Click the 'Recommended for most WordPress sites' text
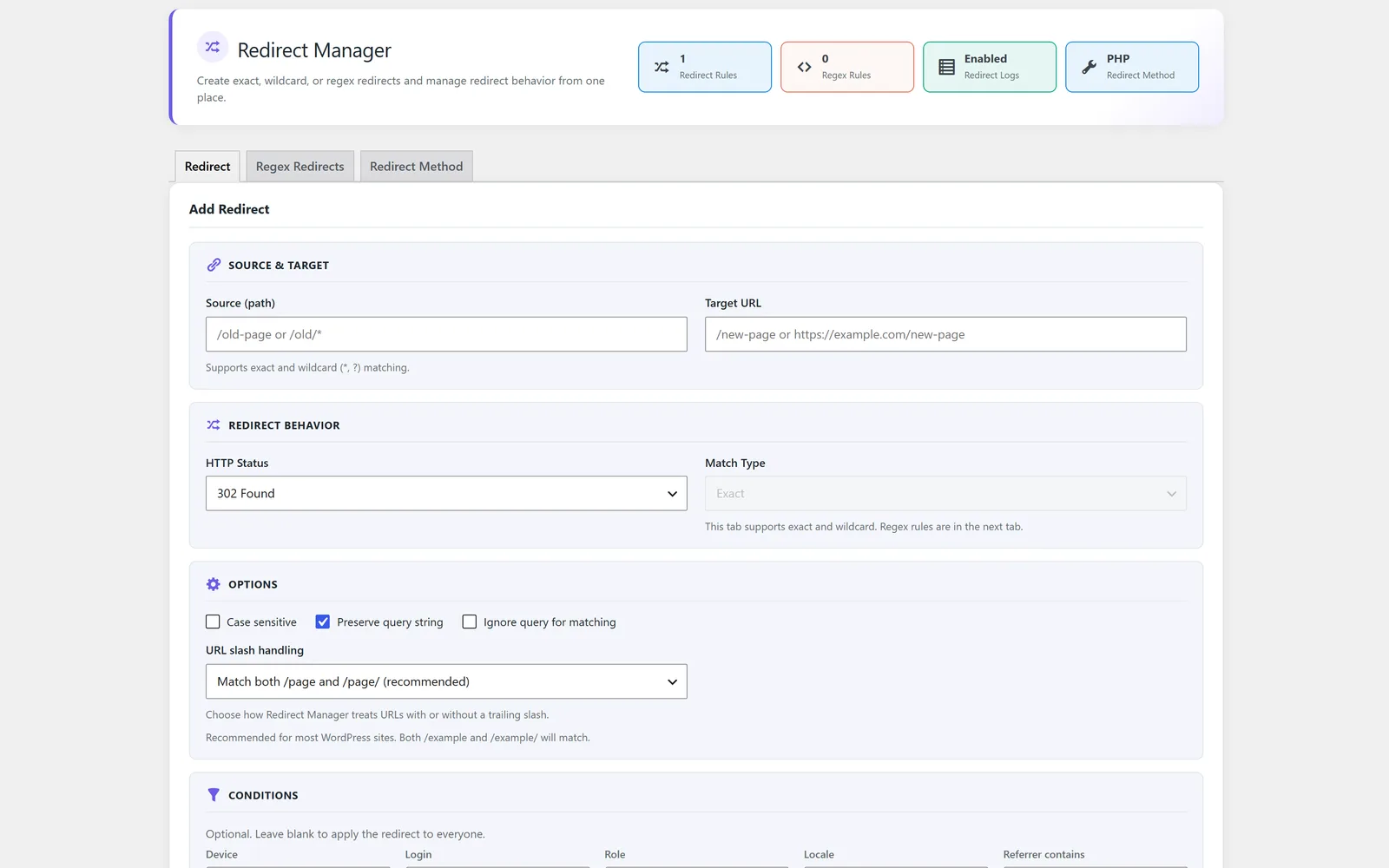 [x=398, y=738]
